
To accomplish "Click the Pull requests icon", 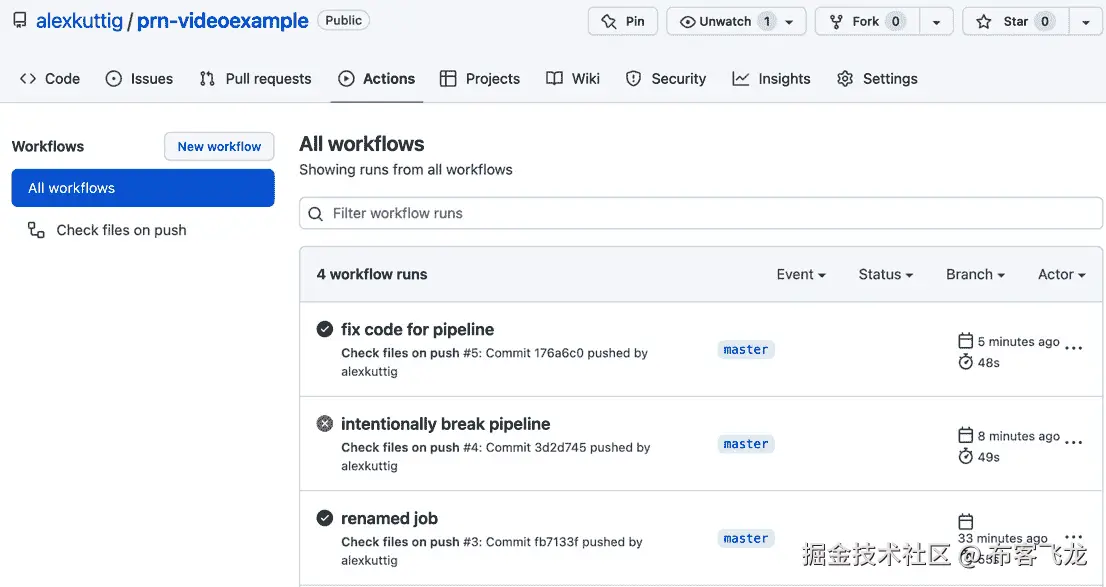I will 207,78.
